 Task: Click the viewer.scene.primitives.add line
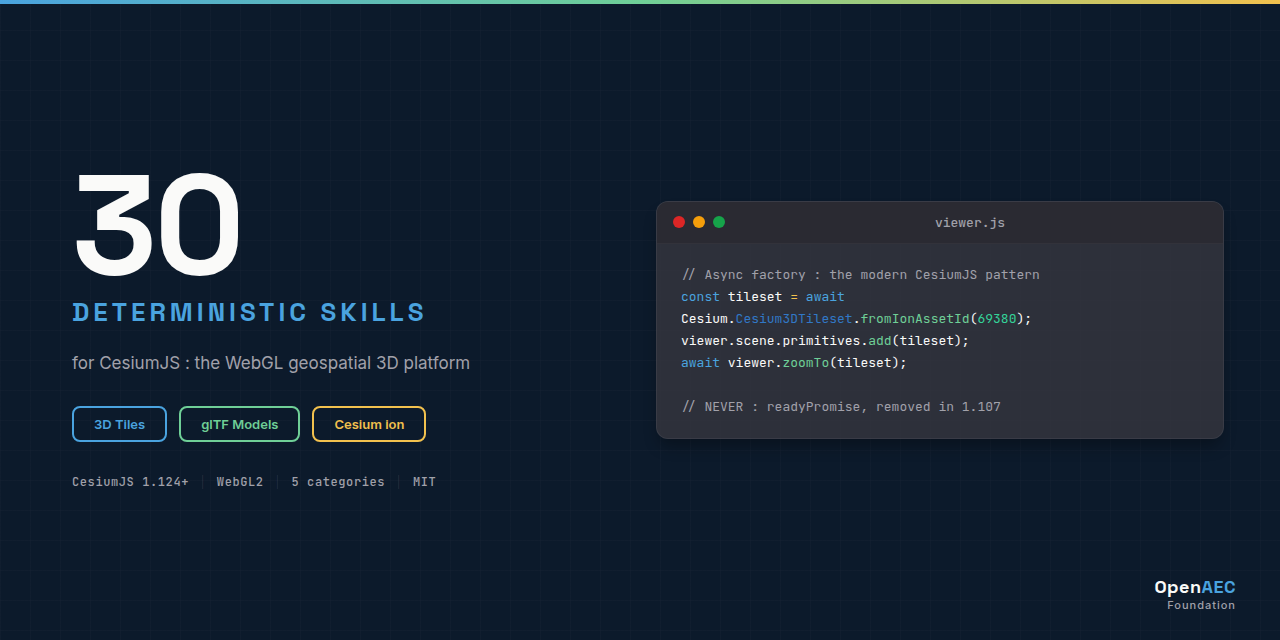click(x=825, y=341)
